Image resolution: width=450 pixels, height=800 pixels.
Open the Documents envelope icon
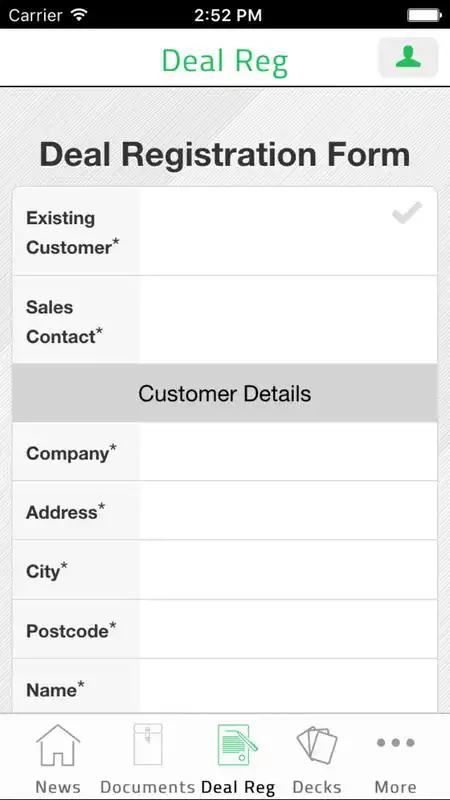(x=148, y=745)
